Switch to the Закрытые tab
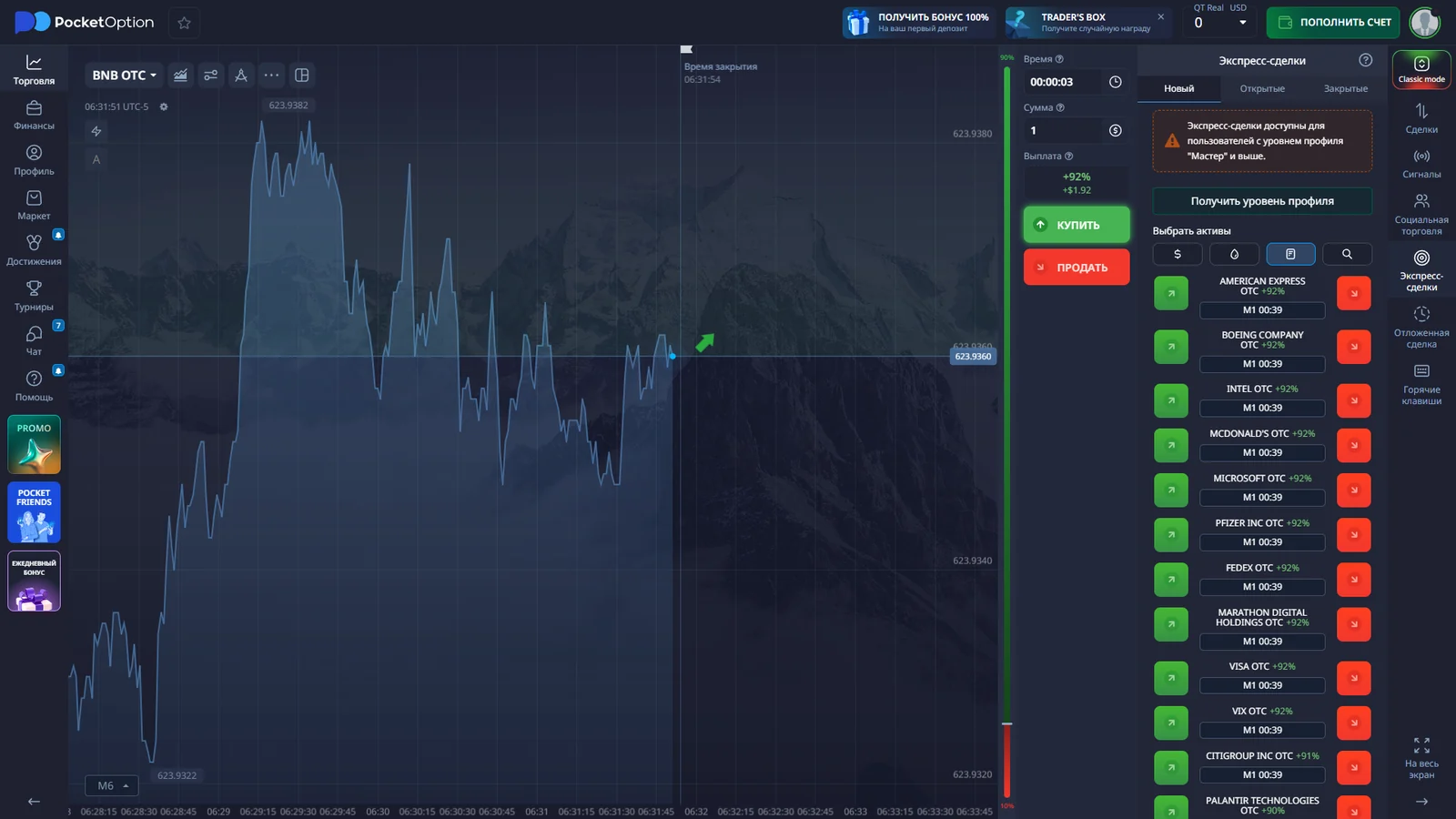The image size is (1456, 819). 1345,88
